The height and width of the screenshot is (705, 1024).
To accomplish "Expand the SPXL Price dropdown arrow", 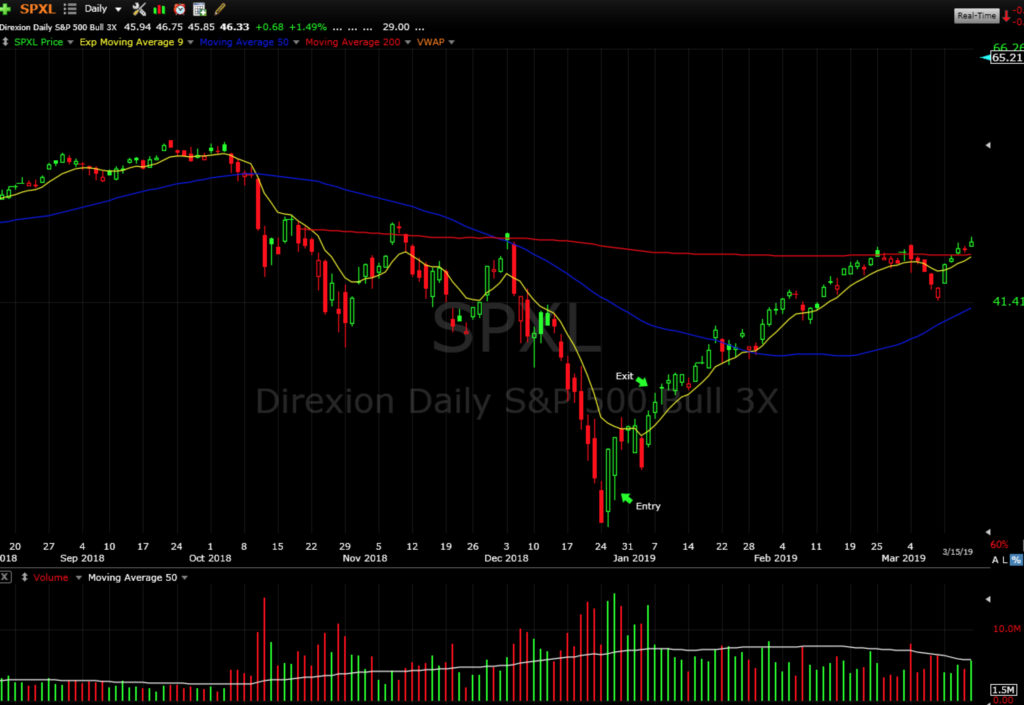I will point(71,42).
